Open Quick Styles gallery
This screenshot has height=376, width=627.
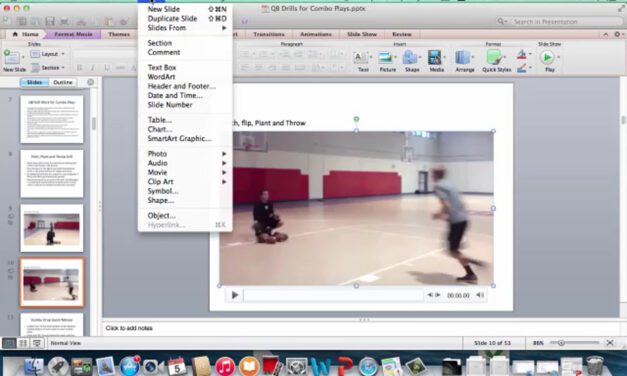(494, 58)
